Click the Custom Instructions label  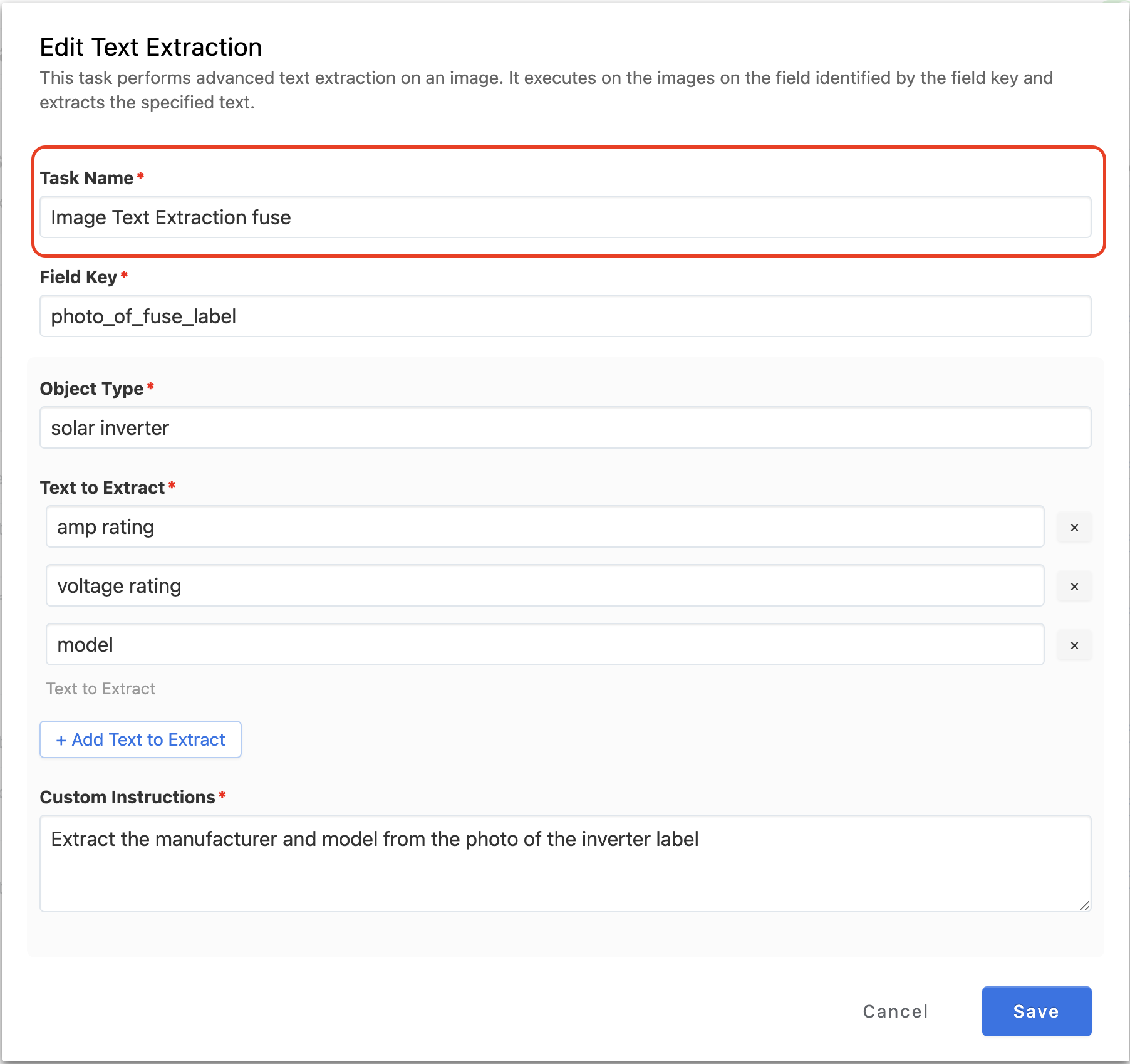(127, 797)
